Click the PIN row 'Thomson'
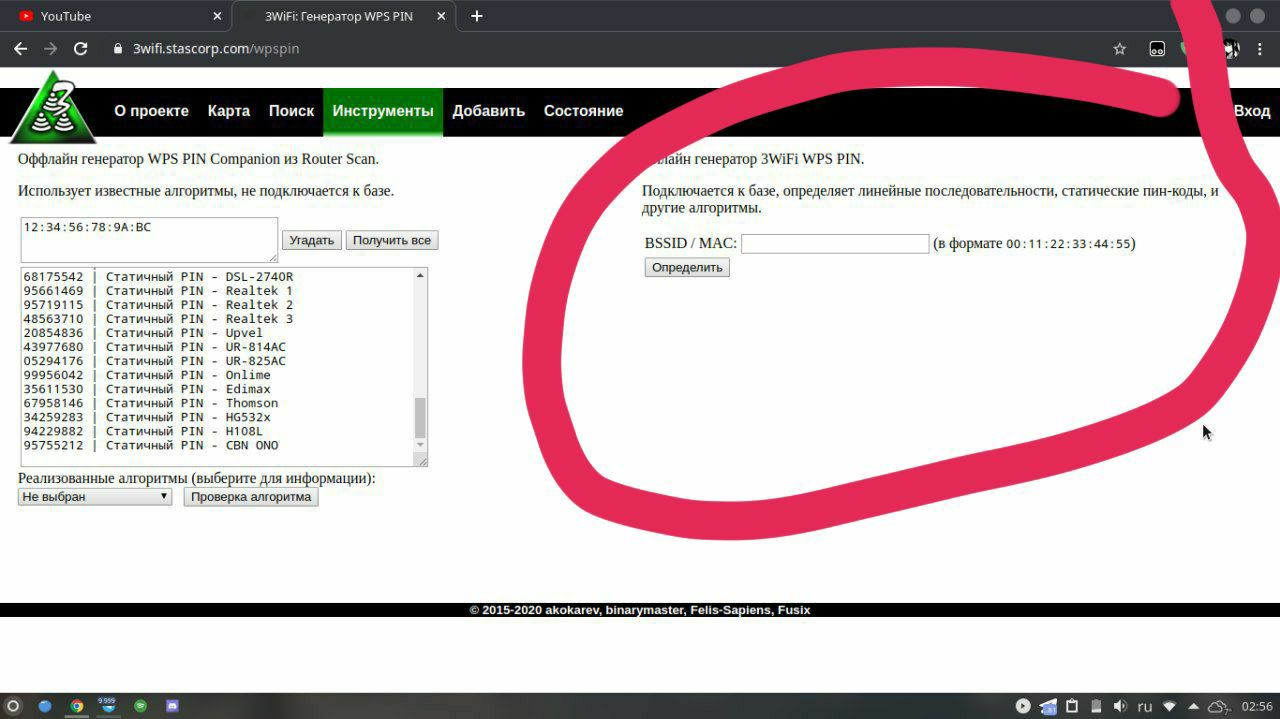 tap(151, 403)
